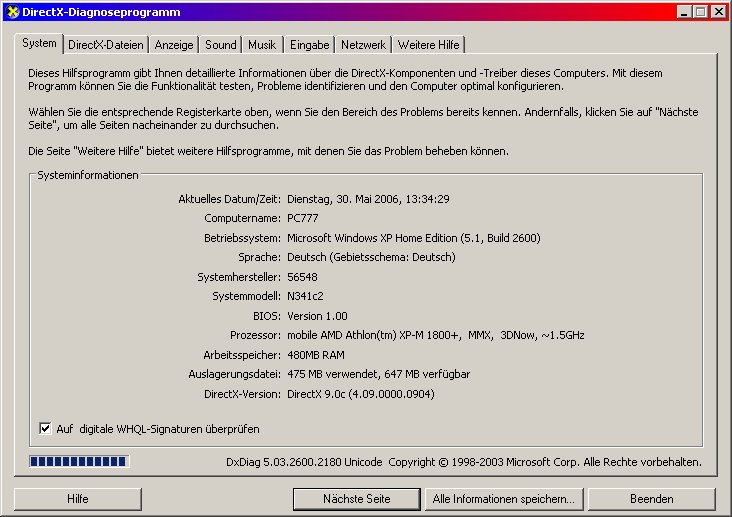732x517 pixels.
Task: Click the Systeminformationen group label
Action: point(88,175)
